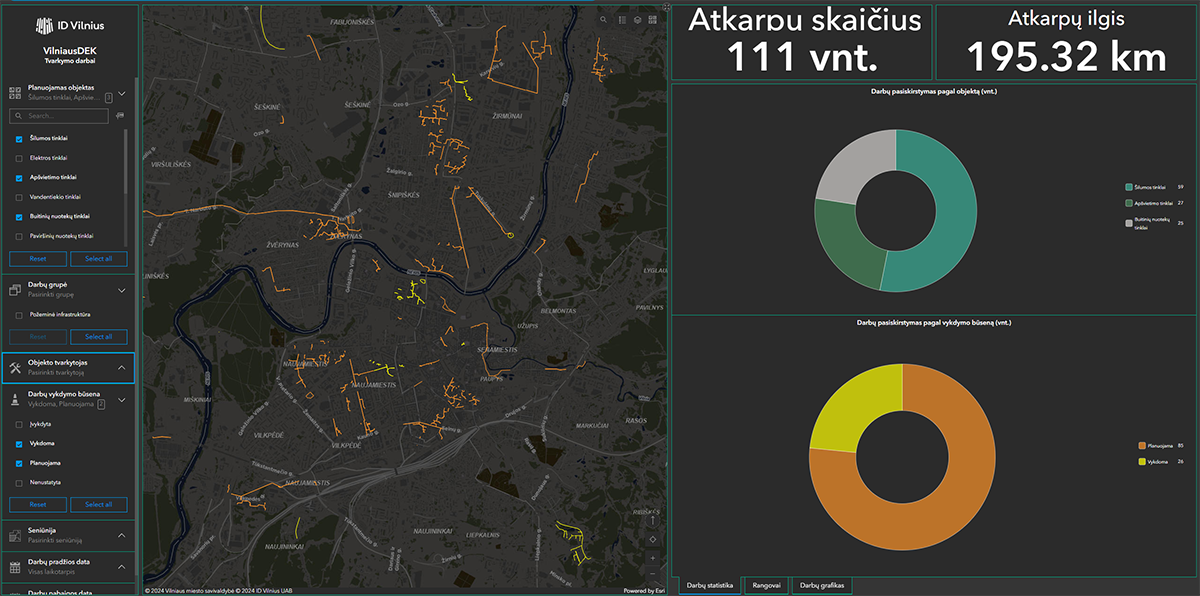This screenshot has height=596, width=1200.
Task: Return map to default home extent
Action: (x=652, y=539)
